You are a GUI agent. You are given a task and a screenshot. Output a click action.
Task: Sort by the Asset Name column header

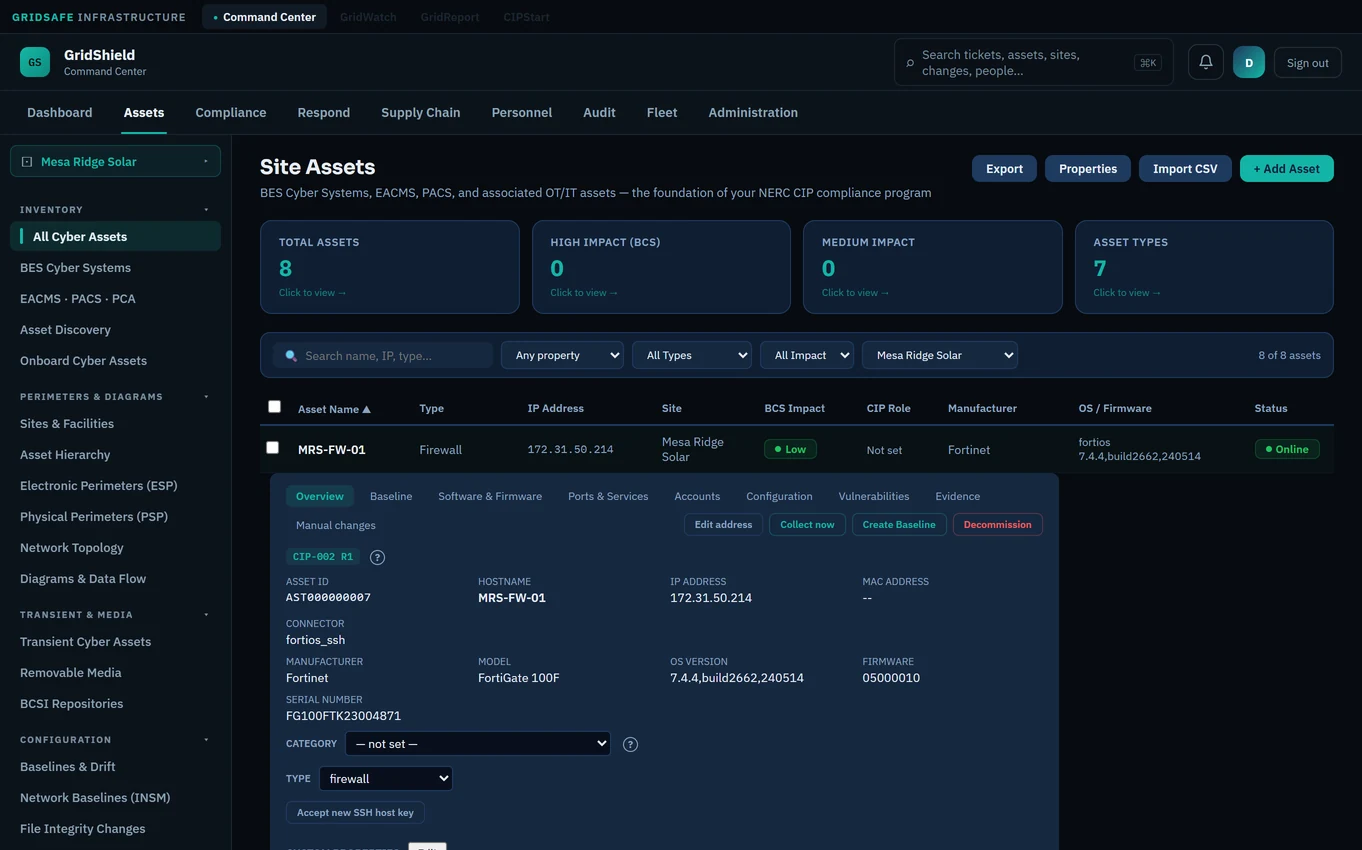coord(334,409)
